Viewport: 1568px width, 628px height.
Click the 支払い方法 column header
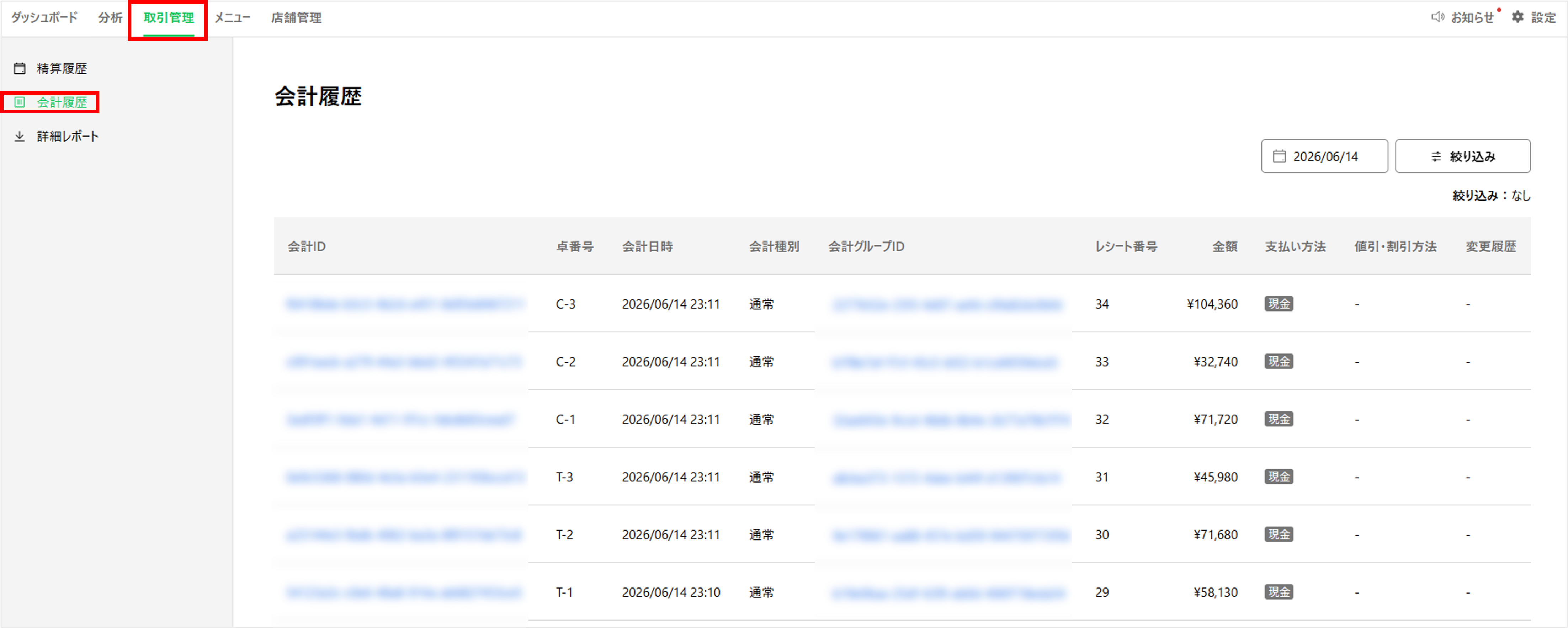point(1295,246)
